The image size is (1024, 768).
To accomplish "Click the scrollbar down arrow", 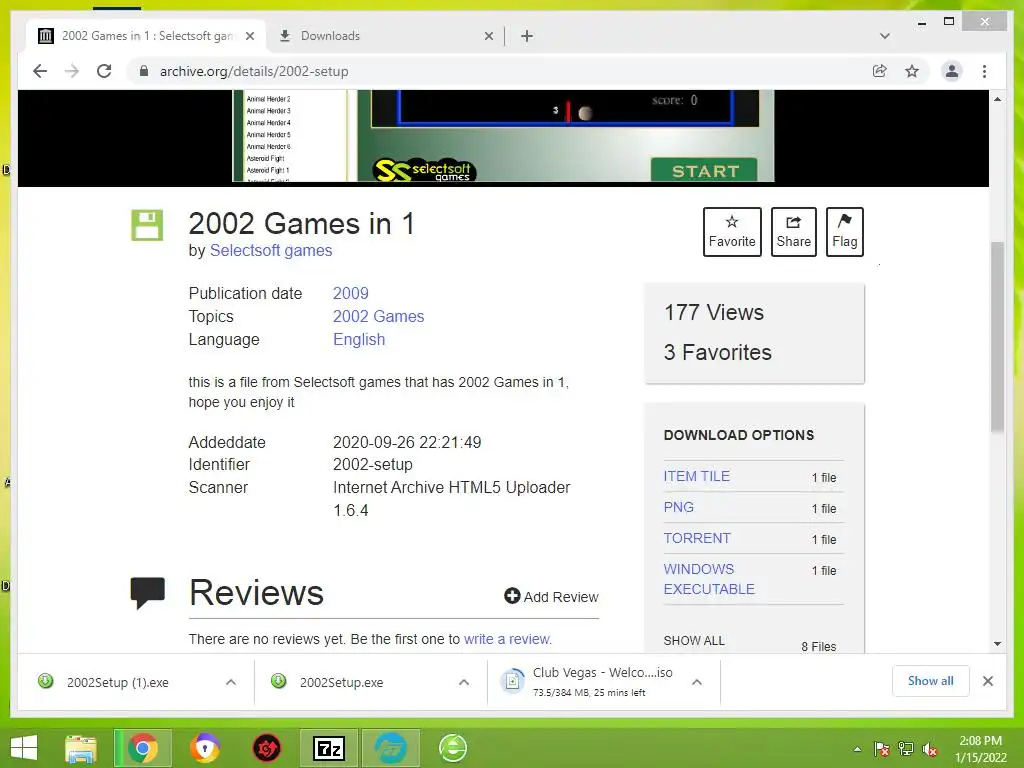I will (997, 644).
